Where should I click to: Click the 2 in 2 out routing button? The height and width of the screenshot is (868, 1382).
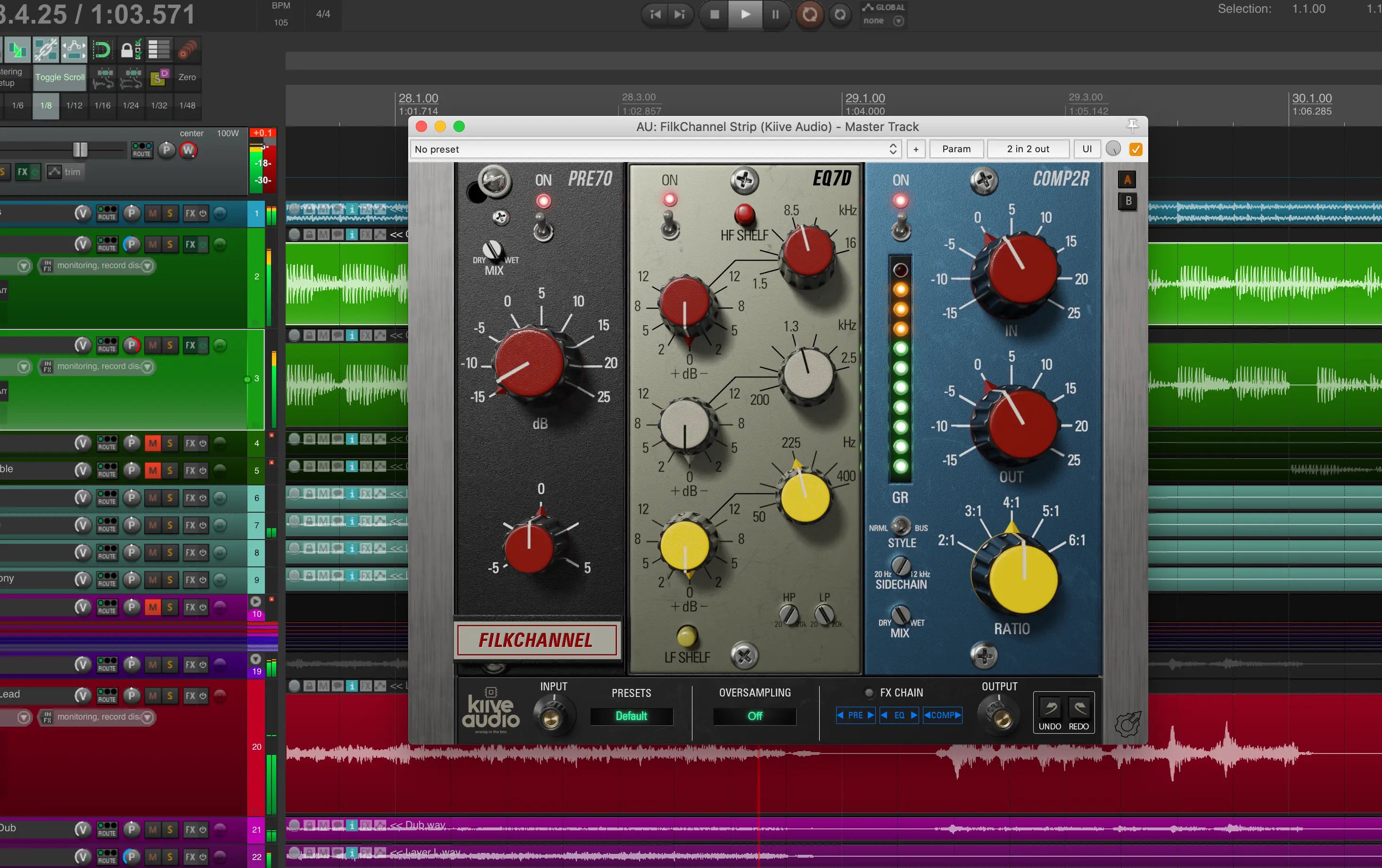point(1028,149)
